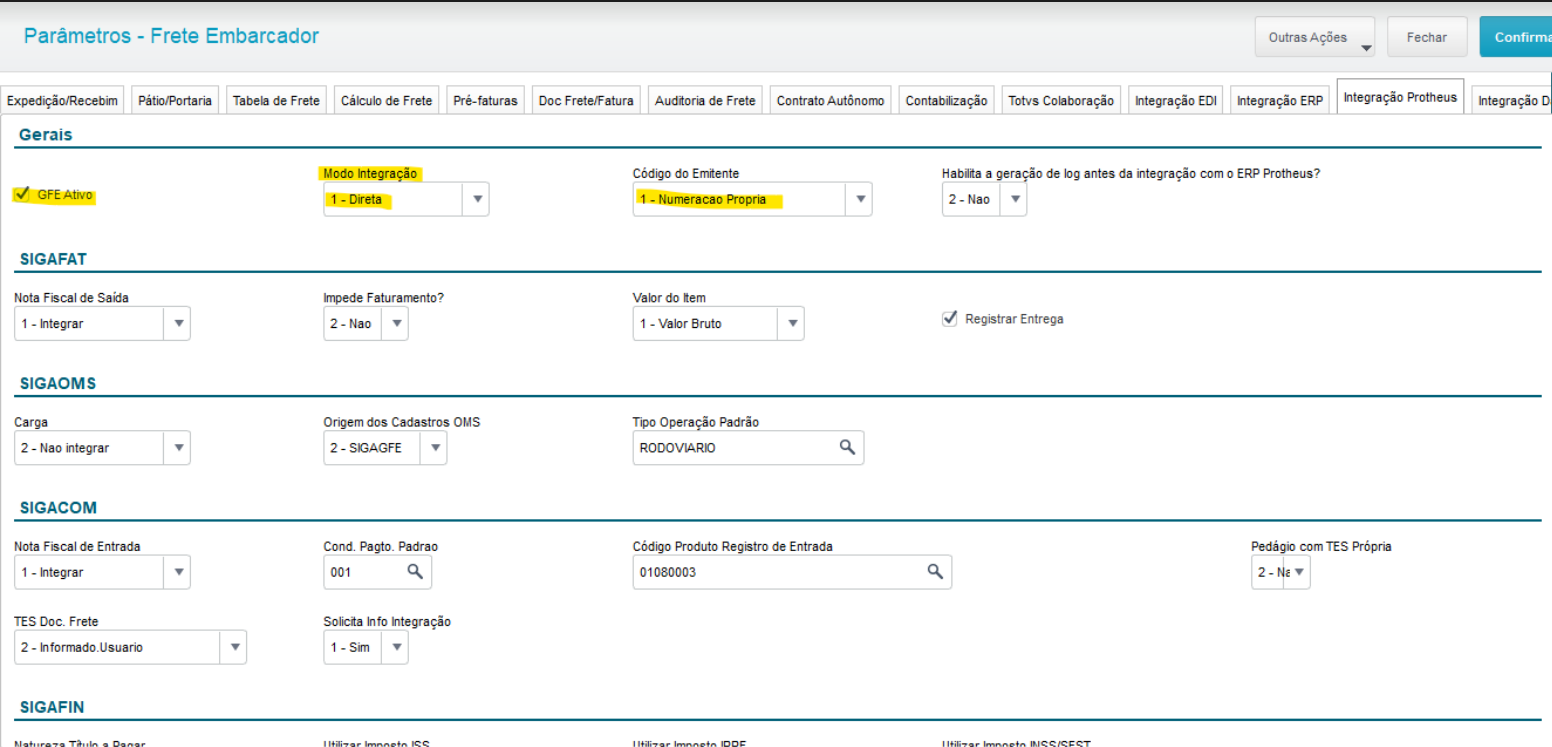Click the SIGACOM section heading
The height and width of the screenshot is (747, 1552).
[58, 508]
